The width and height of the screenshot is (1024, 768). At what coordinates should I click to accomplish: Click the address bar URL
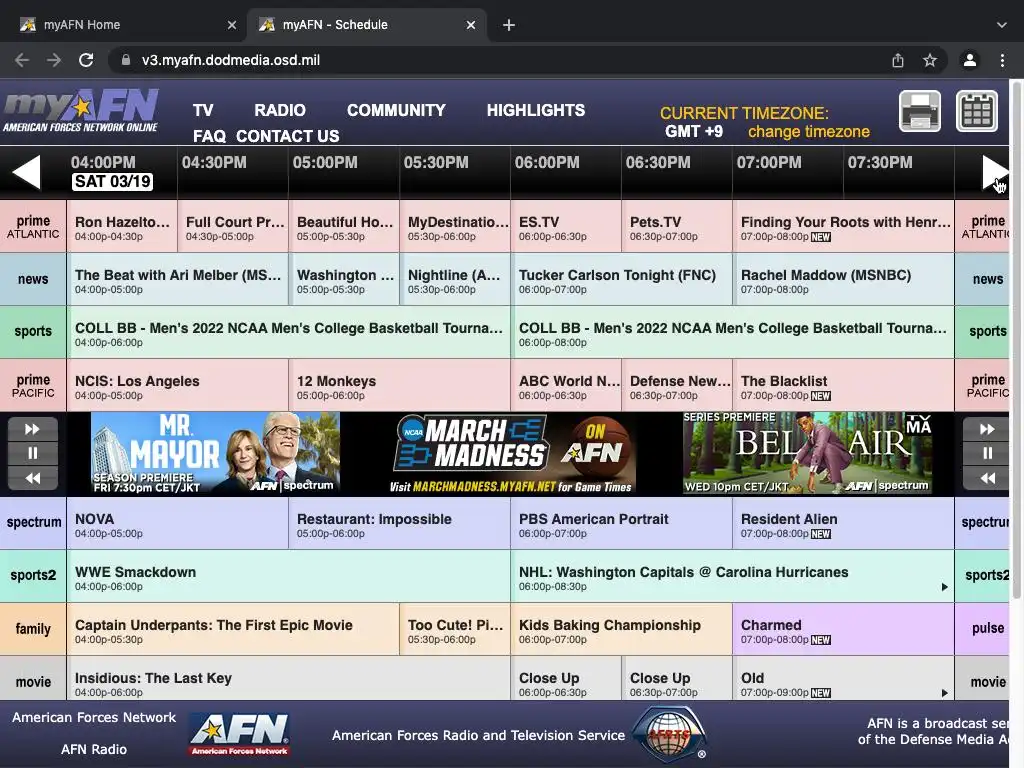(x=231, y=60)
